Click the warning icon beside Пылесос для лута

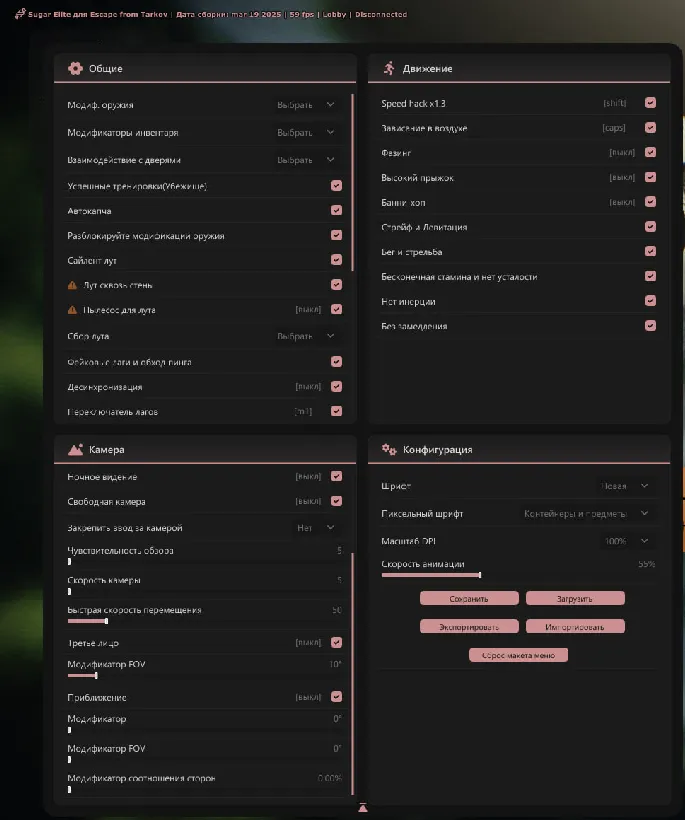pos(72,310)
